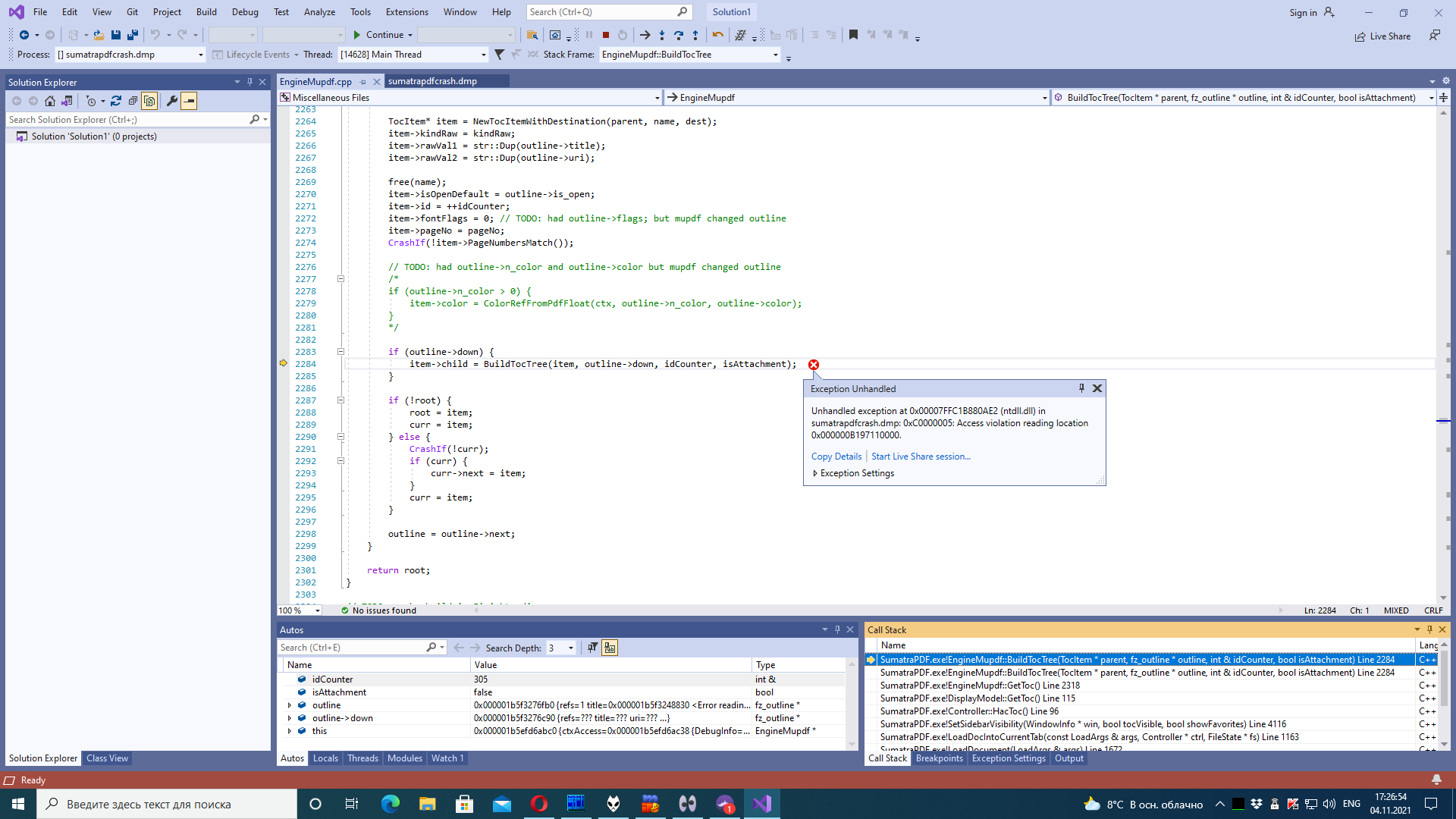
Task: Click the Start Live Share session link
Action: [x=921, y=456]
